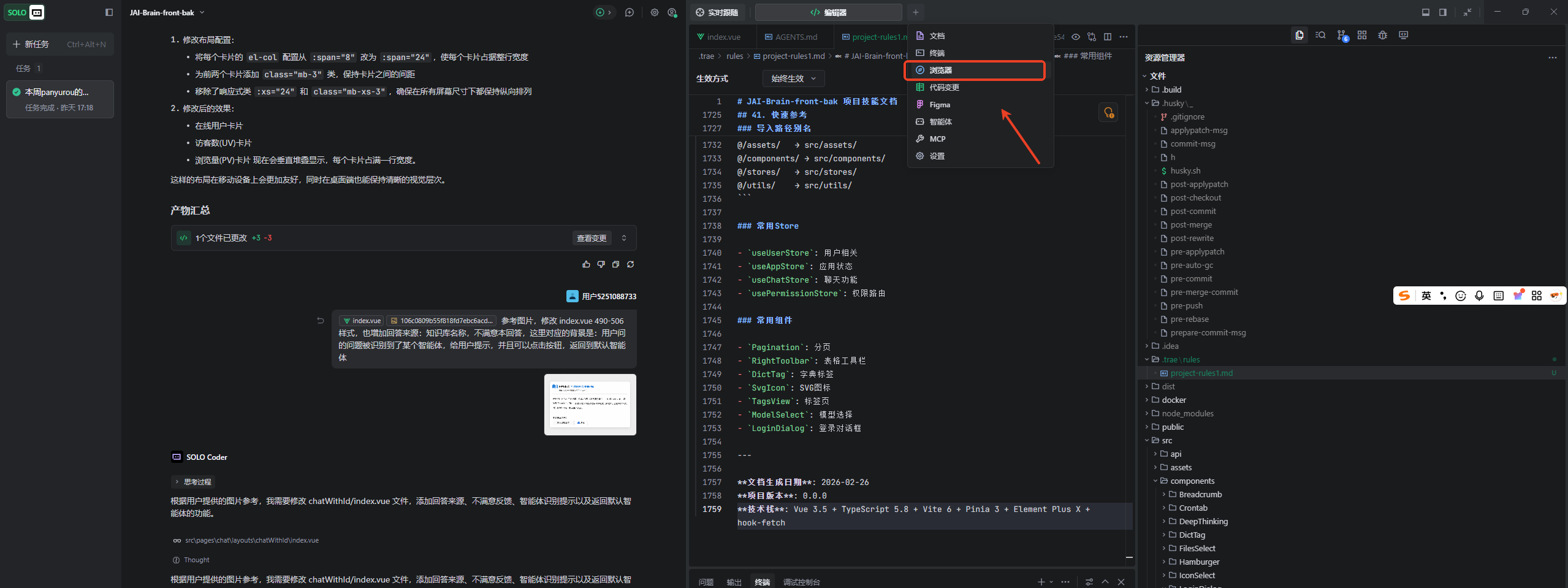The width and height of the screenshot is (1568, 588).
Task: Click the search icon in the explorer toolbar
Action: pyautogui.click(x=1320, y=36)
